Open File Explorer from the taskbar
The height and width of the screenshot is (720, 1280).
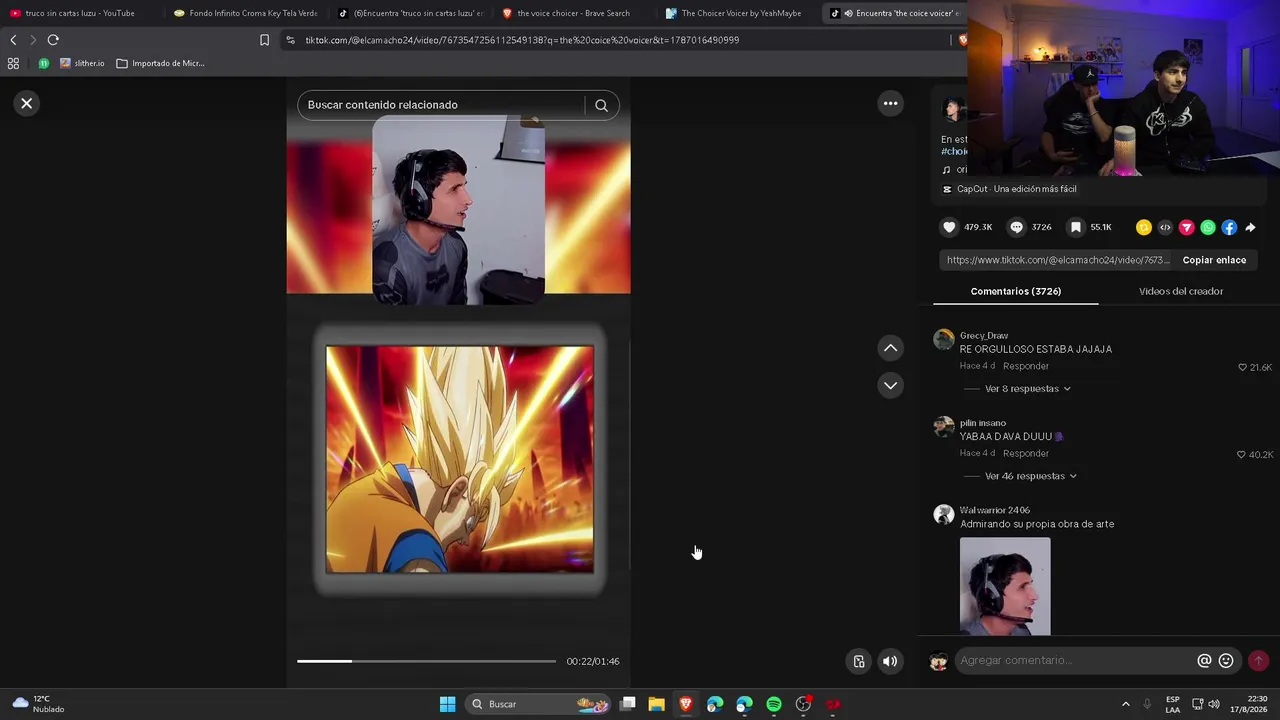click(656, 704)
